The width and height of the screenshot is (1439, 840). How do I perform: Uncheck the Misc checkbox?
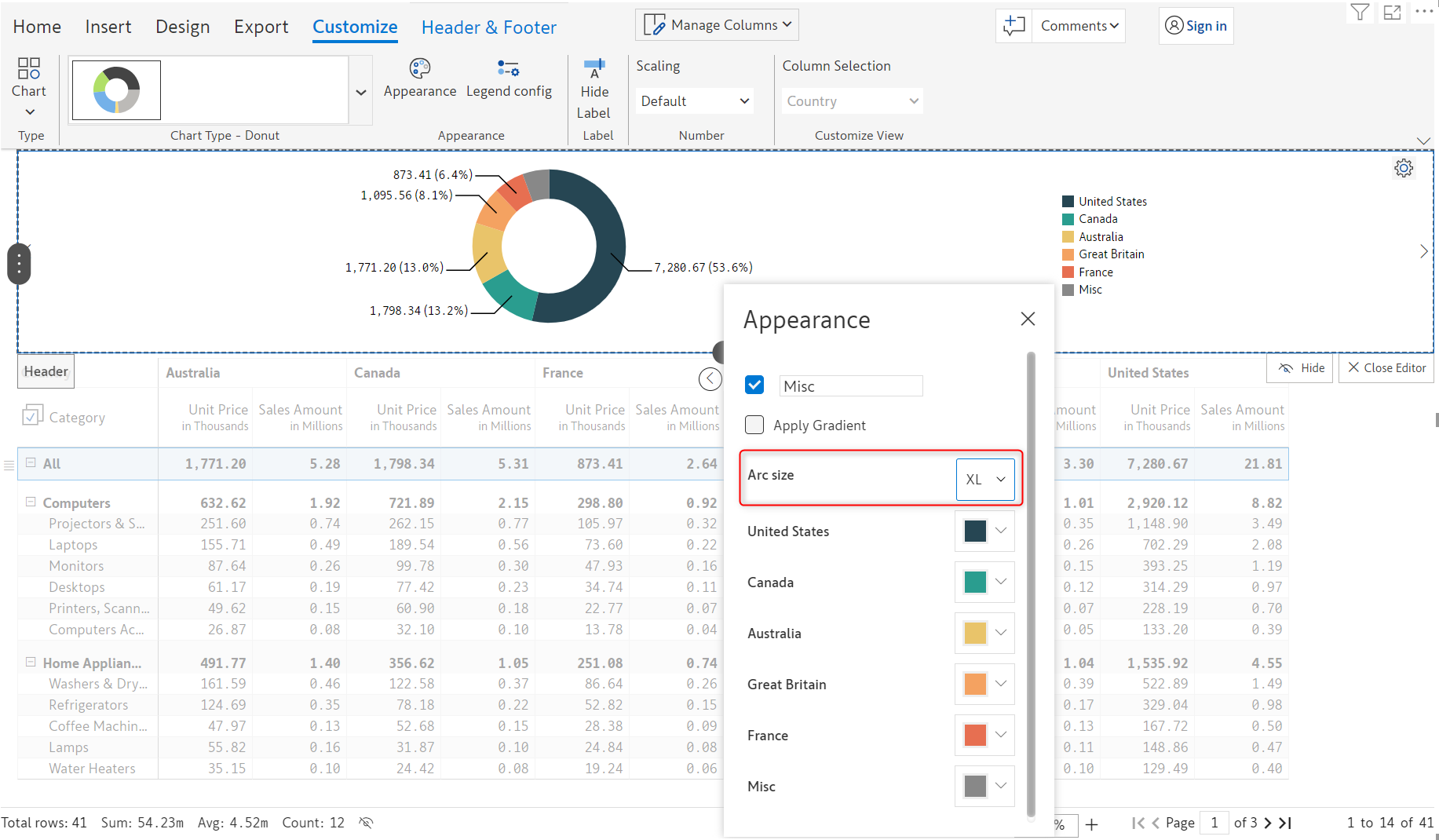pos(754,385)
